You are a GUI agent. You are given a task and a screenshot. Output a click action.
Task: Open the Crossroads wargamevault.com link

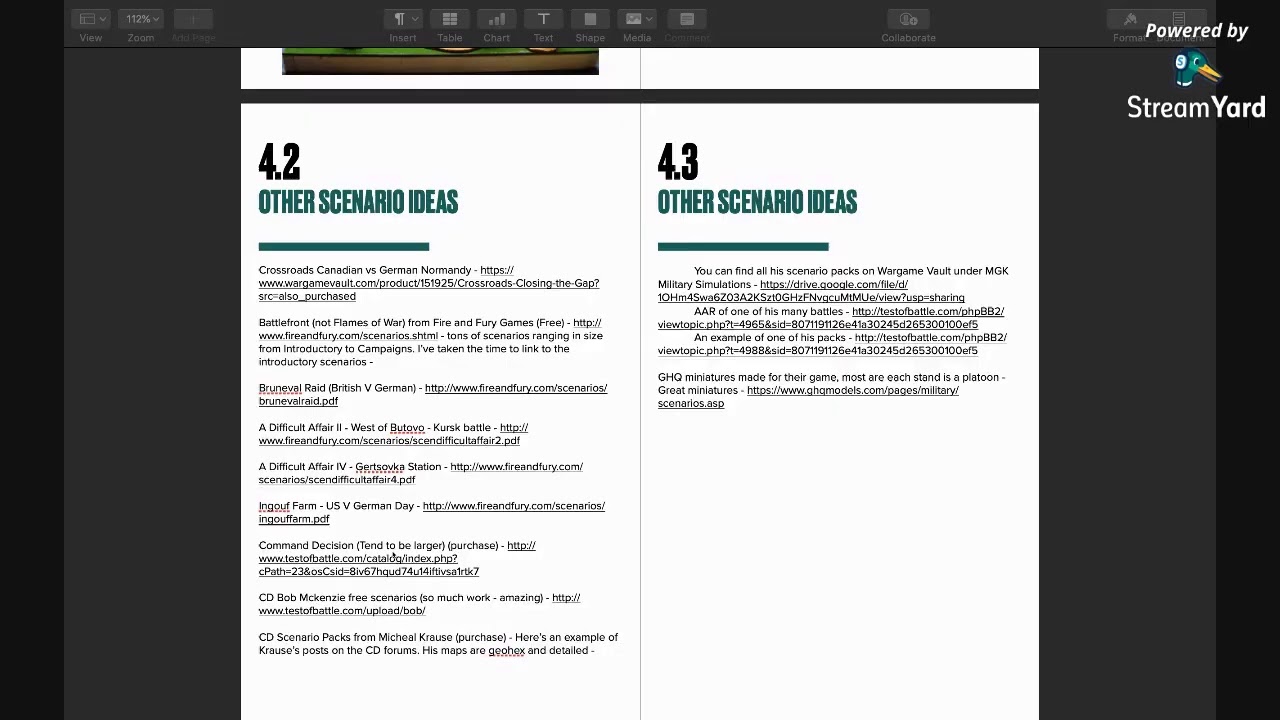428,283
